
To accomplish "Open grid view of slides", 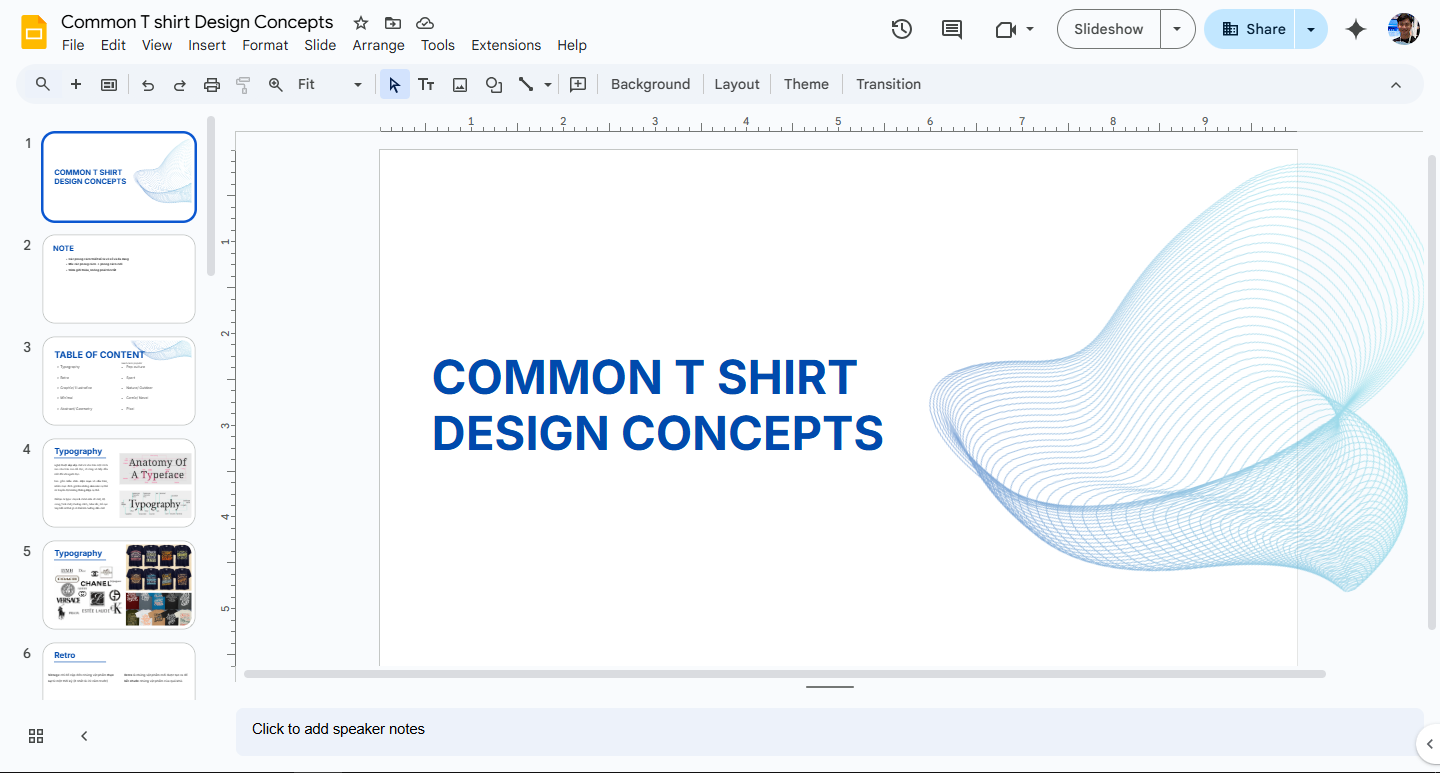I will (x=36, y=736).
